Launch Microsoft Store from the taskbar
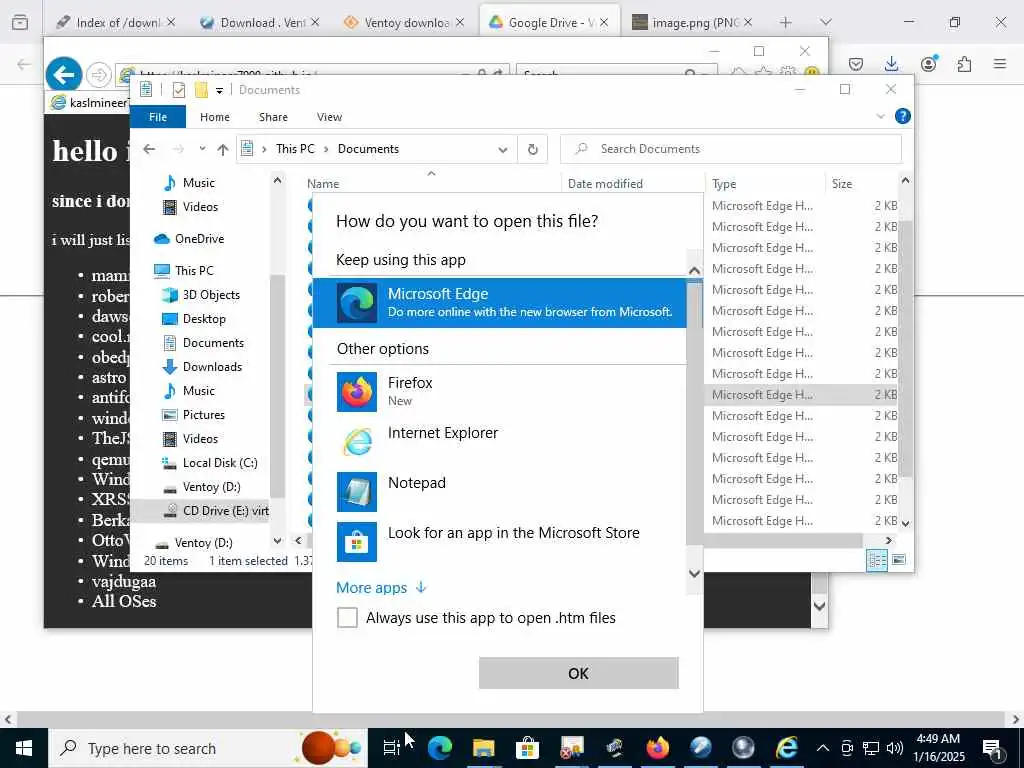Screen dimensions: 1024x768 pyautogui.click(x=527, y=748)
